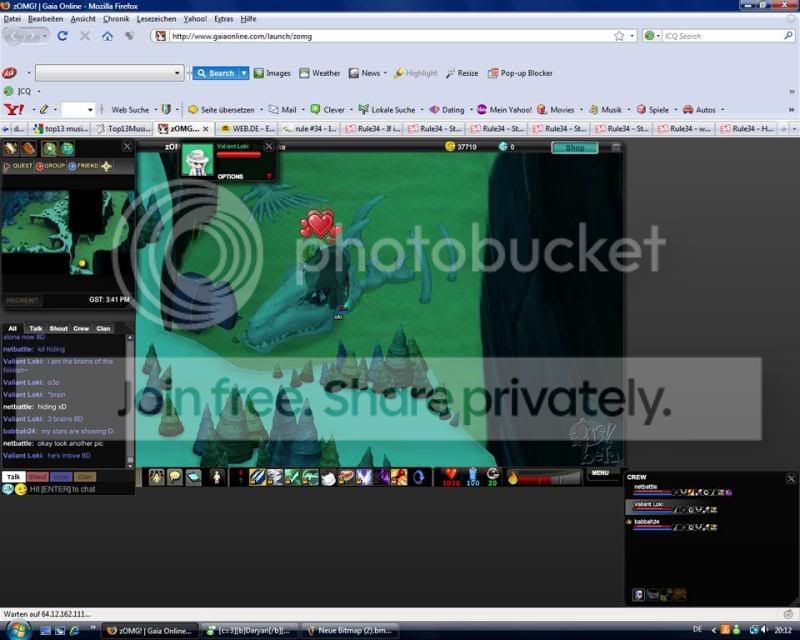Toggle the FRIEND map filter
The image size is (800, 640).
[x=83, y=166]
